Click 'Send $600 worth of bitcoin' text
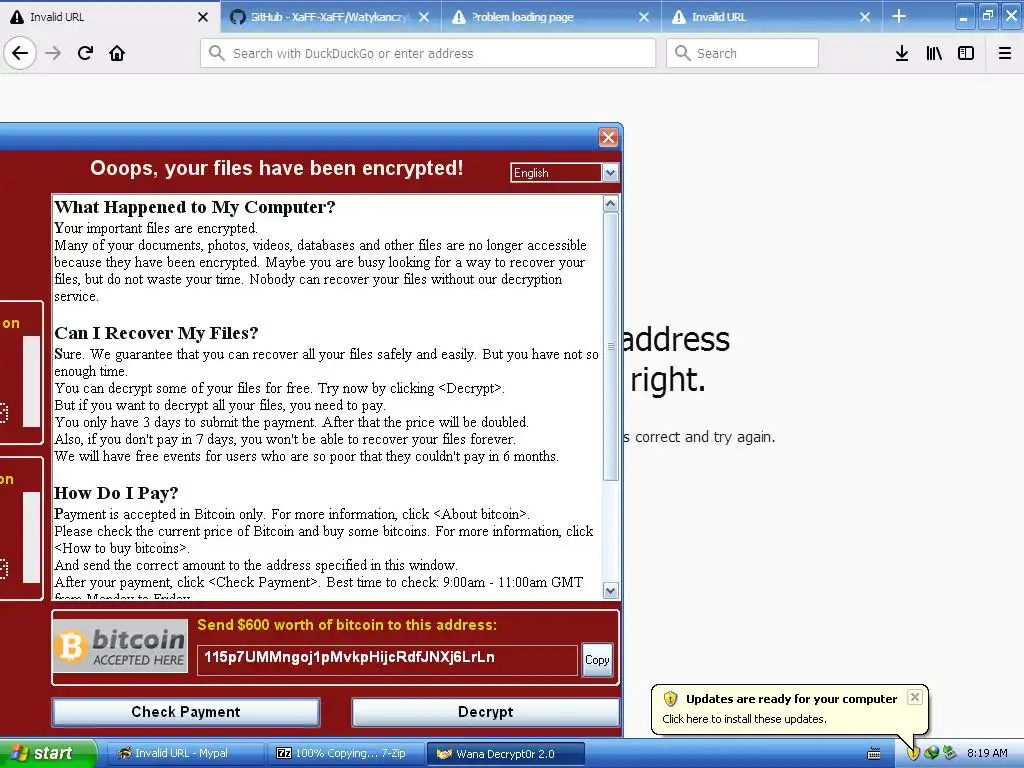The height and width of the screenshot is (768, 1024). [347, 625]
